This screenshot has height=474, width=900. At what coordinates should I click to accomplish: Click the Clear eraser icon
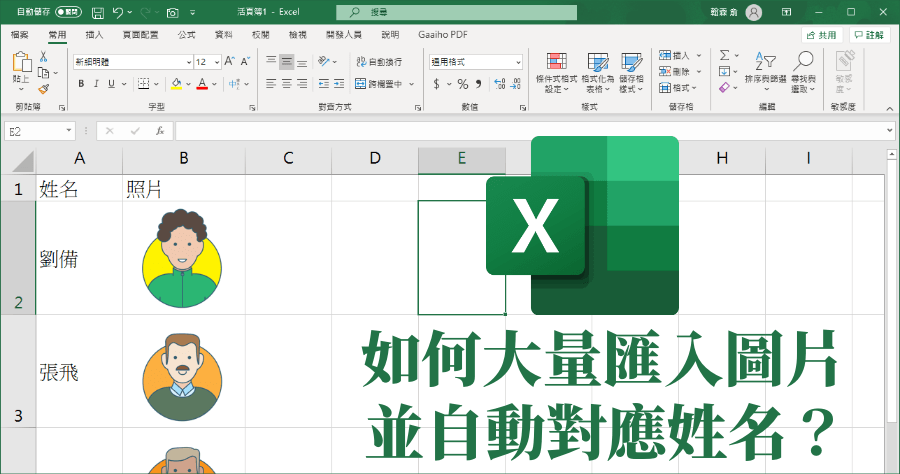(x=724, y=87)
